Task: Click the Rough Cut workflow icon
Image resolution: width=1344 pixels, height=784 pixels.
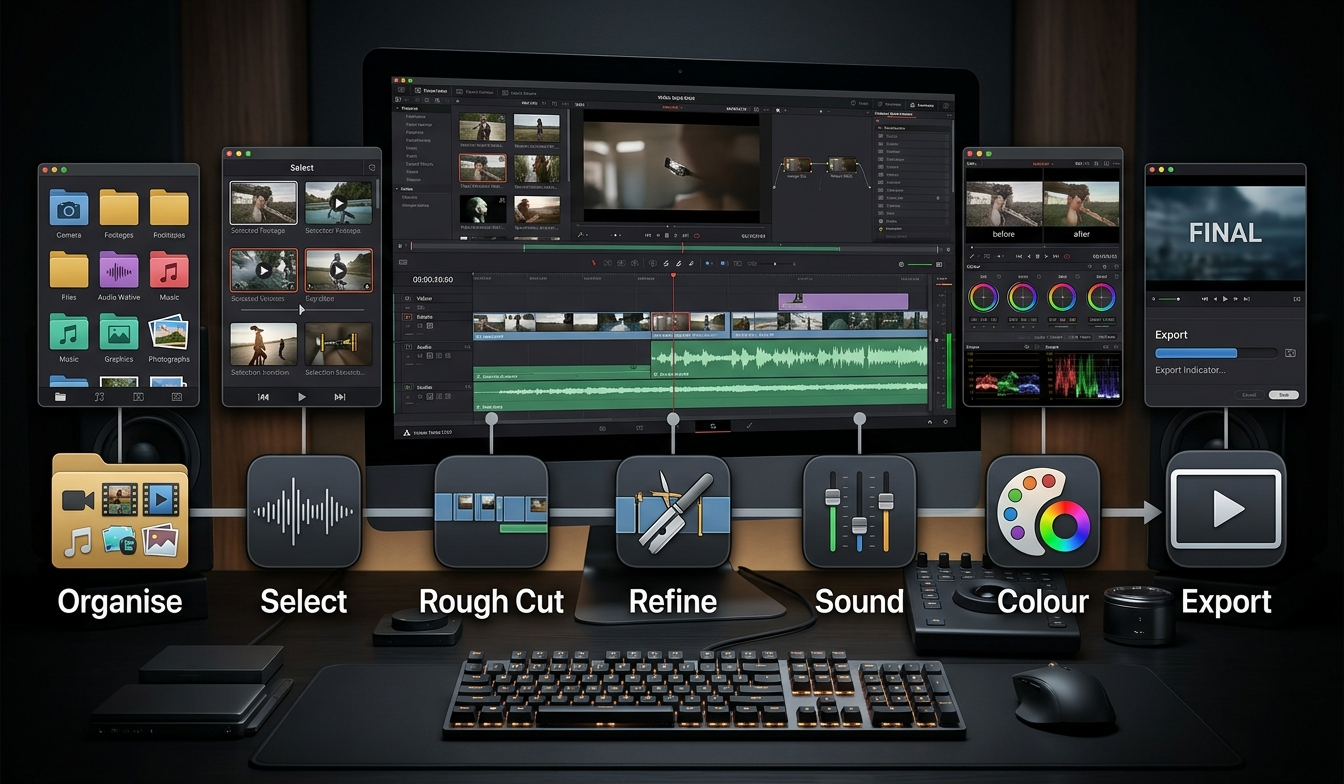Action: tap(490, 511)
